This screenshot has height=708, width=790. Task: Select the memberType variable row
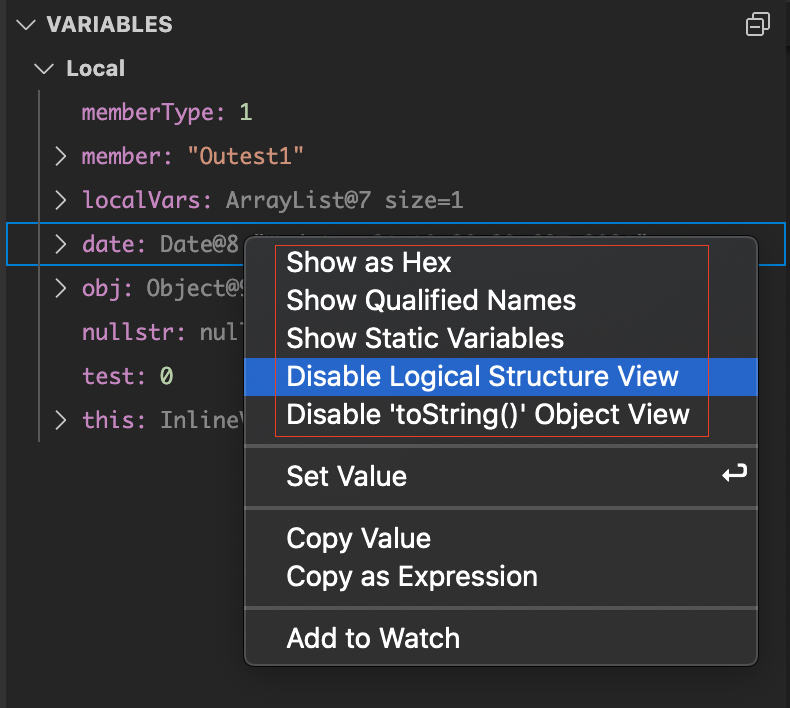396,112
